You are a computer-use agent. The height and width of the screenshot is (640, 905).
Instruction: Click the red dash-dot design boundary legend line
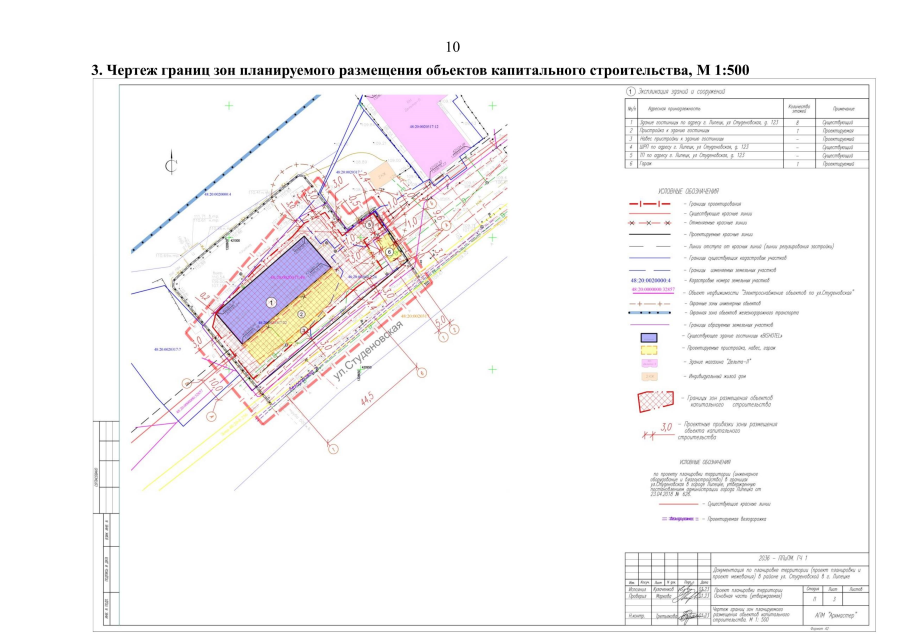click(x=648, y=203)
